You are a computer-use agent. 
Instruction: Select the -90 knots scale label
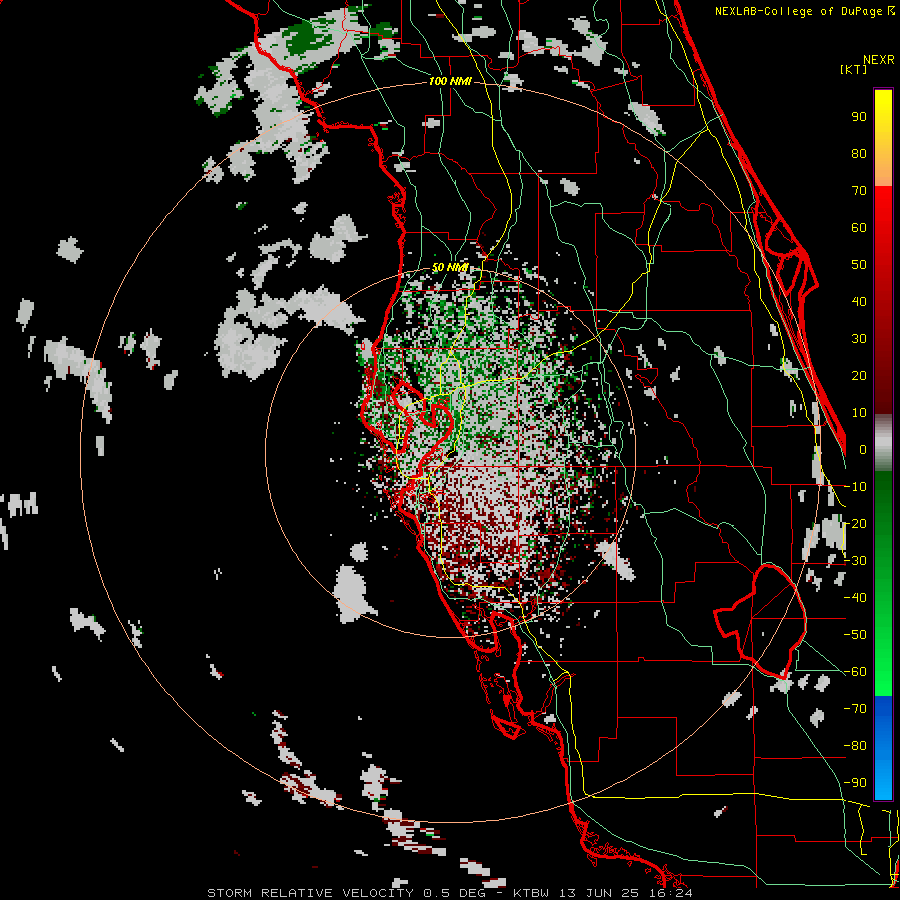point(855,783)
